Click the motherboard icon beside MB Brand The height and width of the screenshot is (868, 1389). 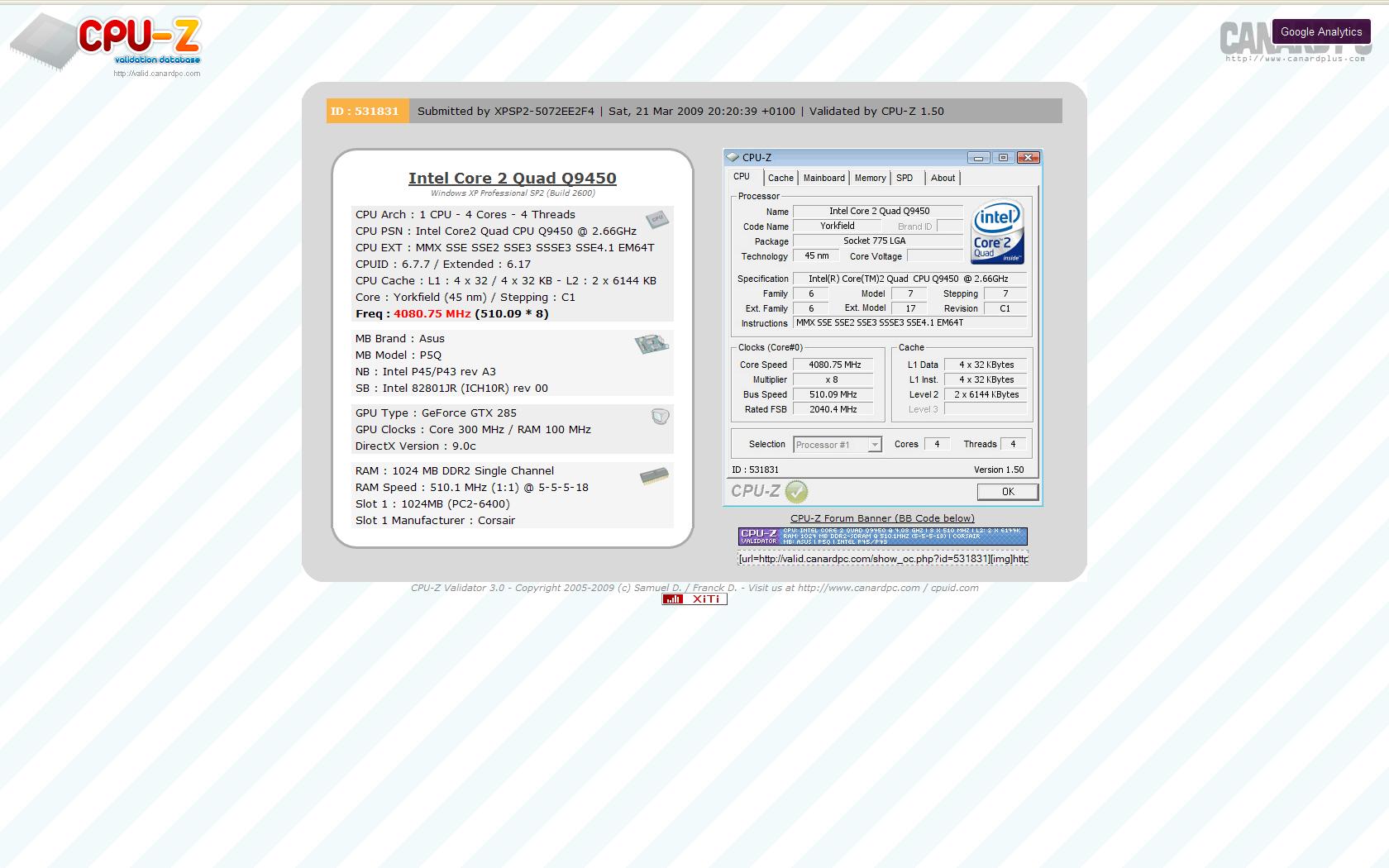coord(652,344)
